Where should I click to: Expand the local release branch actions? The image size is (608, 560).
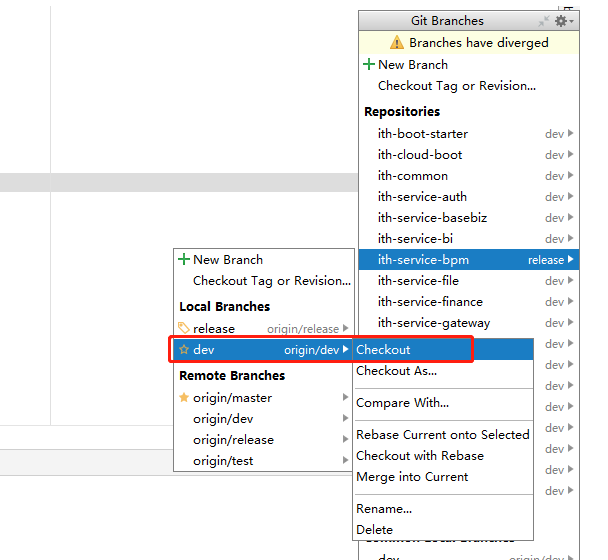(346, 328)
